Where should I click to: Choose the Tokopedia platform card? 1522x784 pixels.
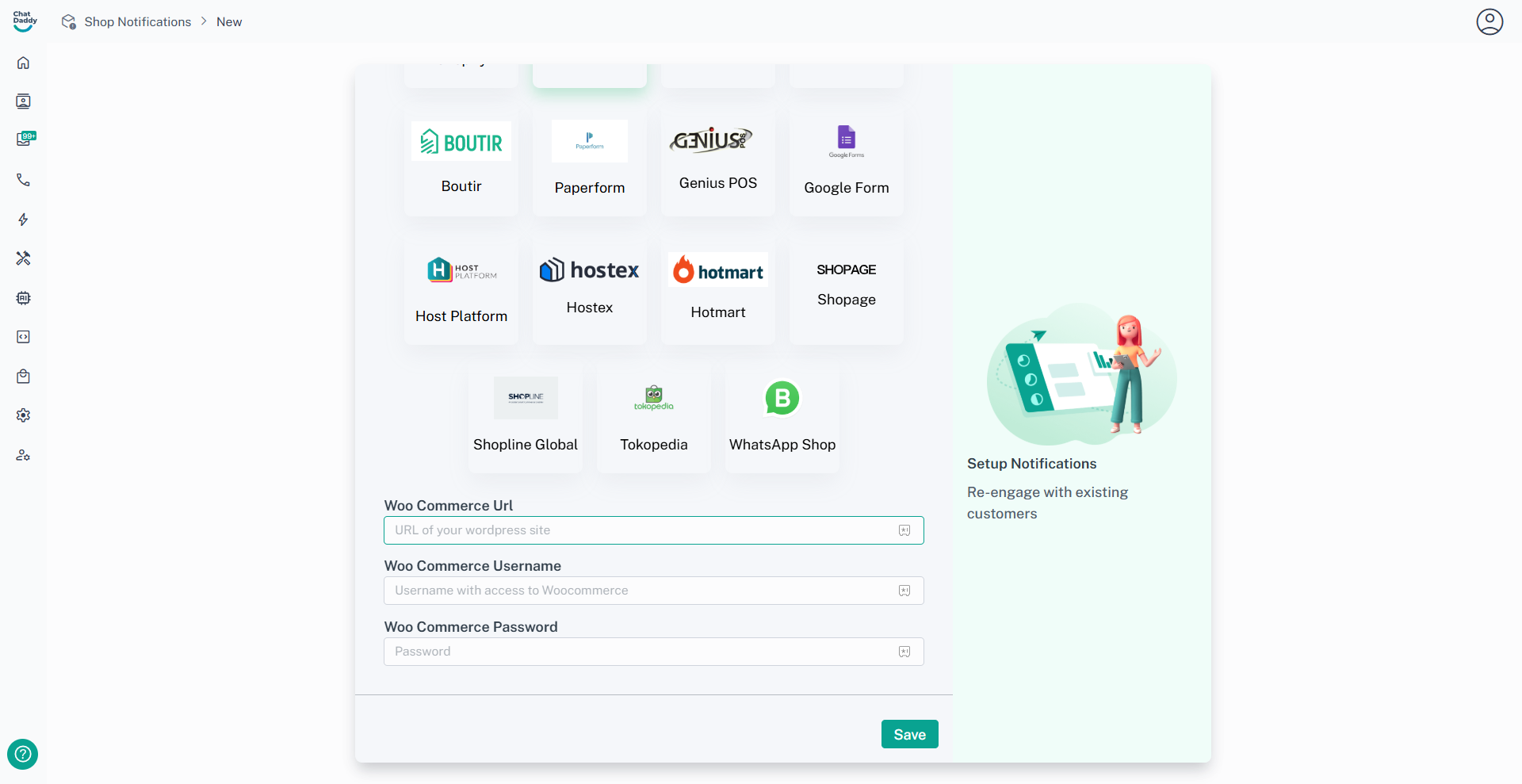[x=654, y=419]
